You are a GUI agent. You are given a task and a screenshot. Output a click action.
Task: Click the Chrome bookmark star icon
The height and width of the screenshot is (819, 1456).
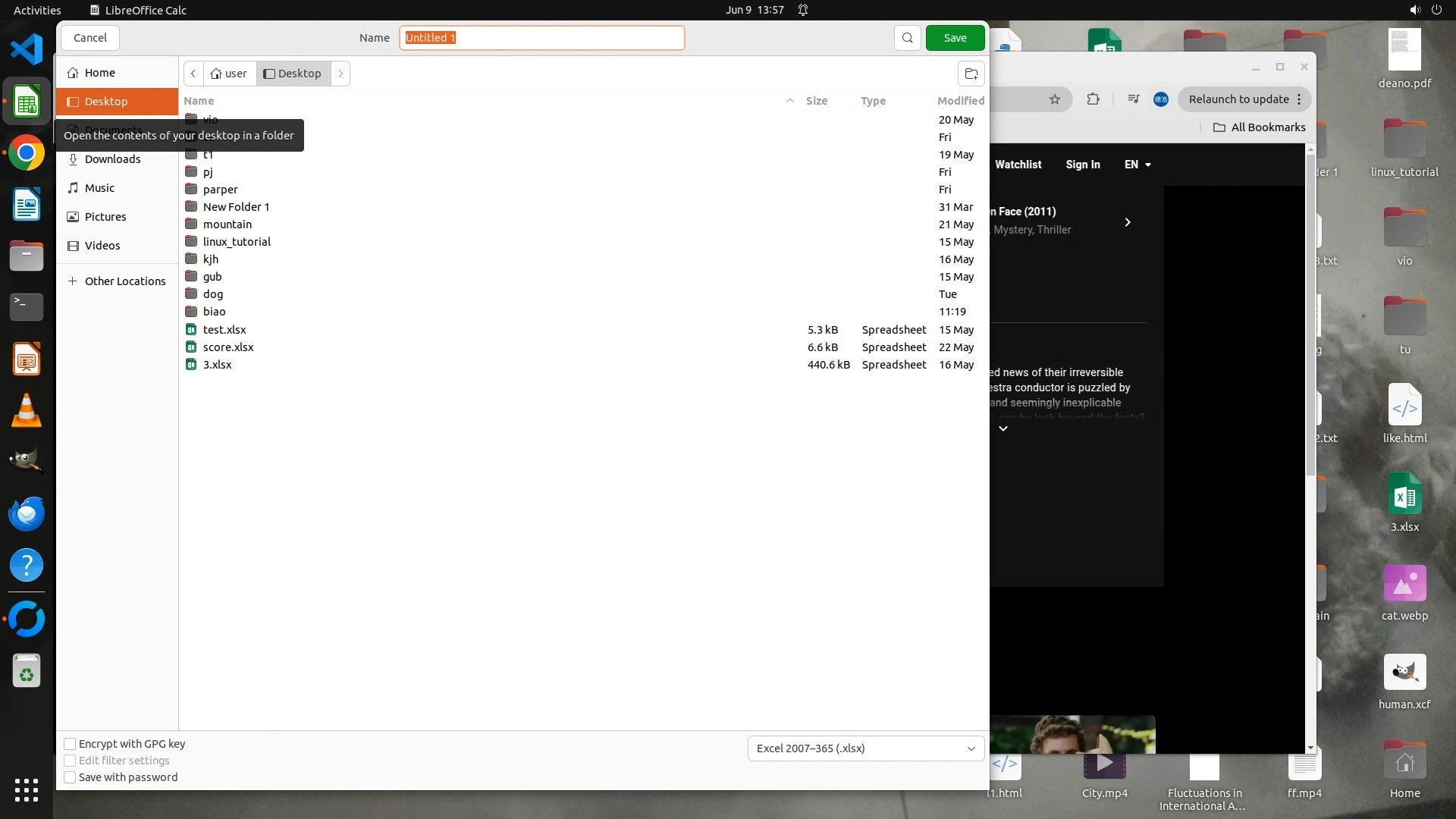coord(1054,99)
